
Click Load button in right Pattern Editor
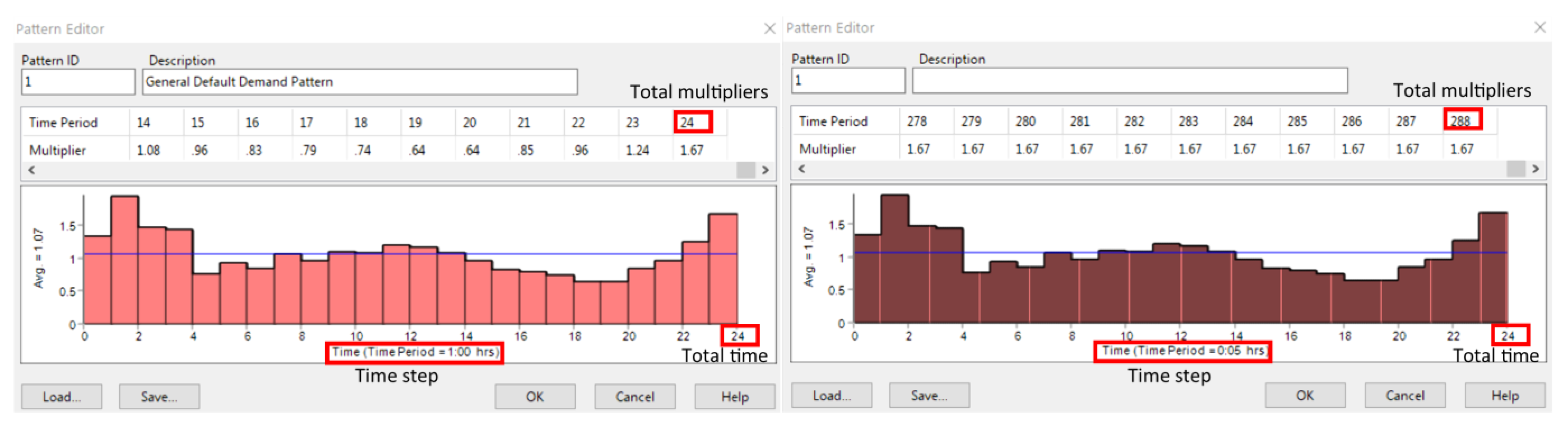832,395
